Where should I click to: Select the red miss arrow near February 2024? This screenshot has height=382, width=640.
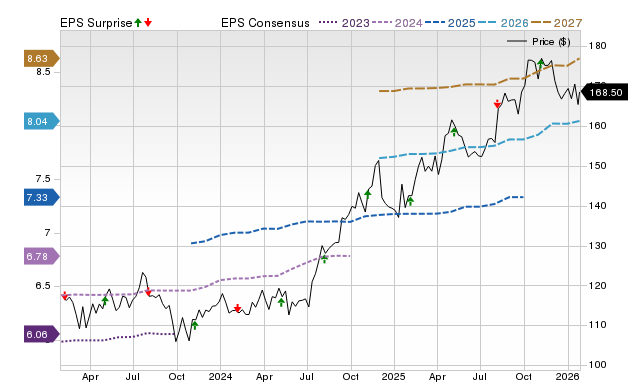pyautogui.click(x=238, y=308)
